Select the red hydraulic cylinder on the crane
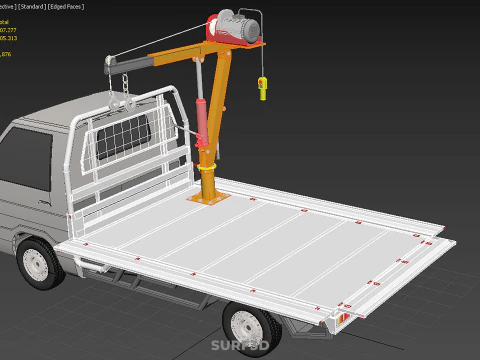The height and width of the screenshot is (360, 480). coord(201,123)
